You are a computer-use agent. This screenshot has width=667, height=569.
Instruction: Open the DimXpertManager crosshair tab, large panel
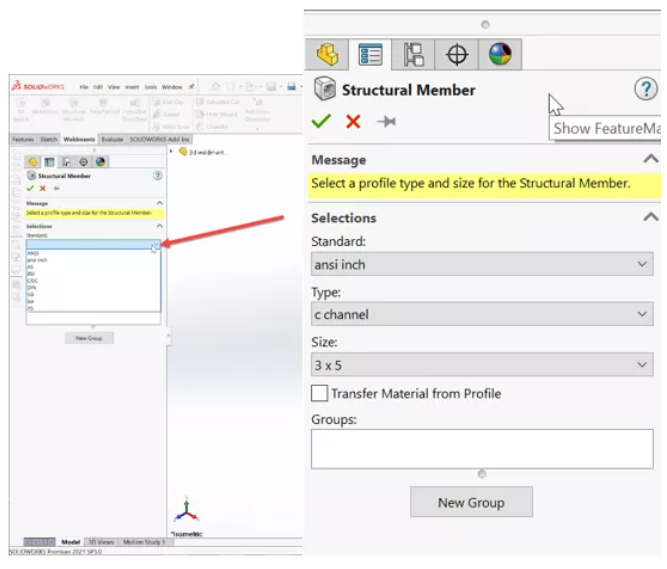457,54
